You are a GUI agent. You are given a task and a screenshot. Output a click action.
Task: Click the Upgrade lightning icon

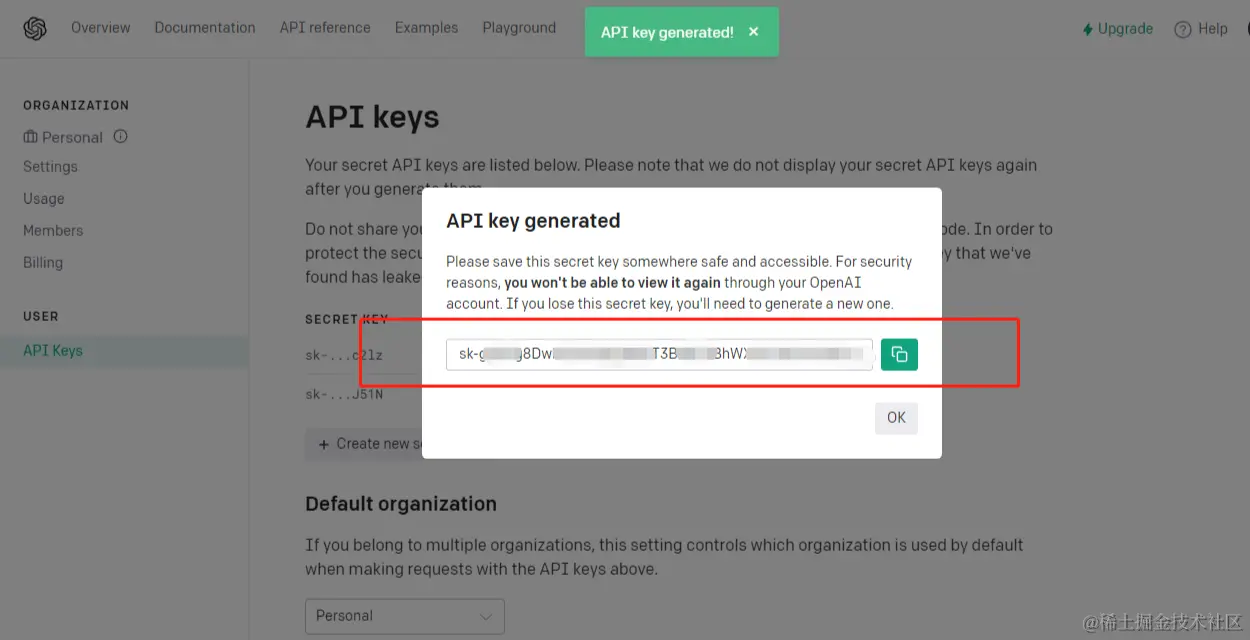point(1087,30)
